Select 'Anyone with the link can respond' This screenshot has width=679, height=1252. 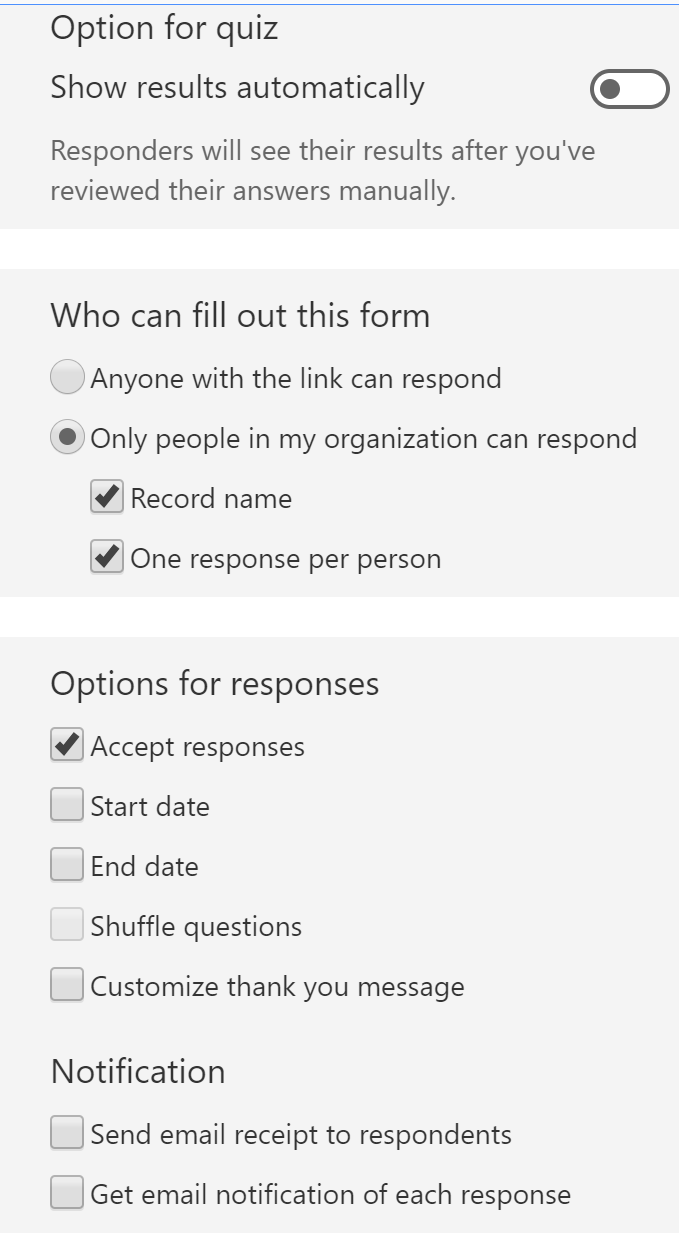[x=66, y=377]
